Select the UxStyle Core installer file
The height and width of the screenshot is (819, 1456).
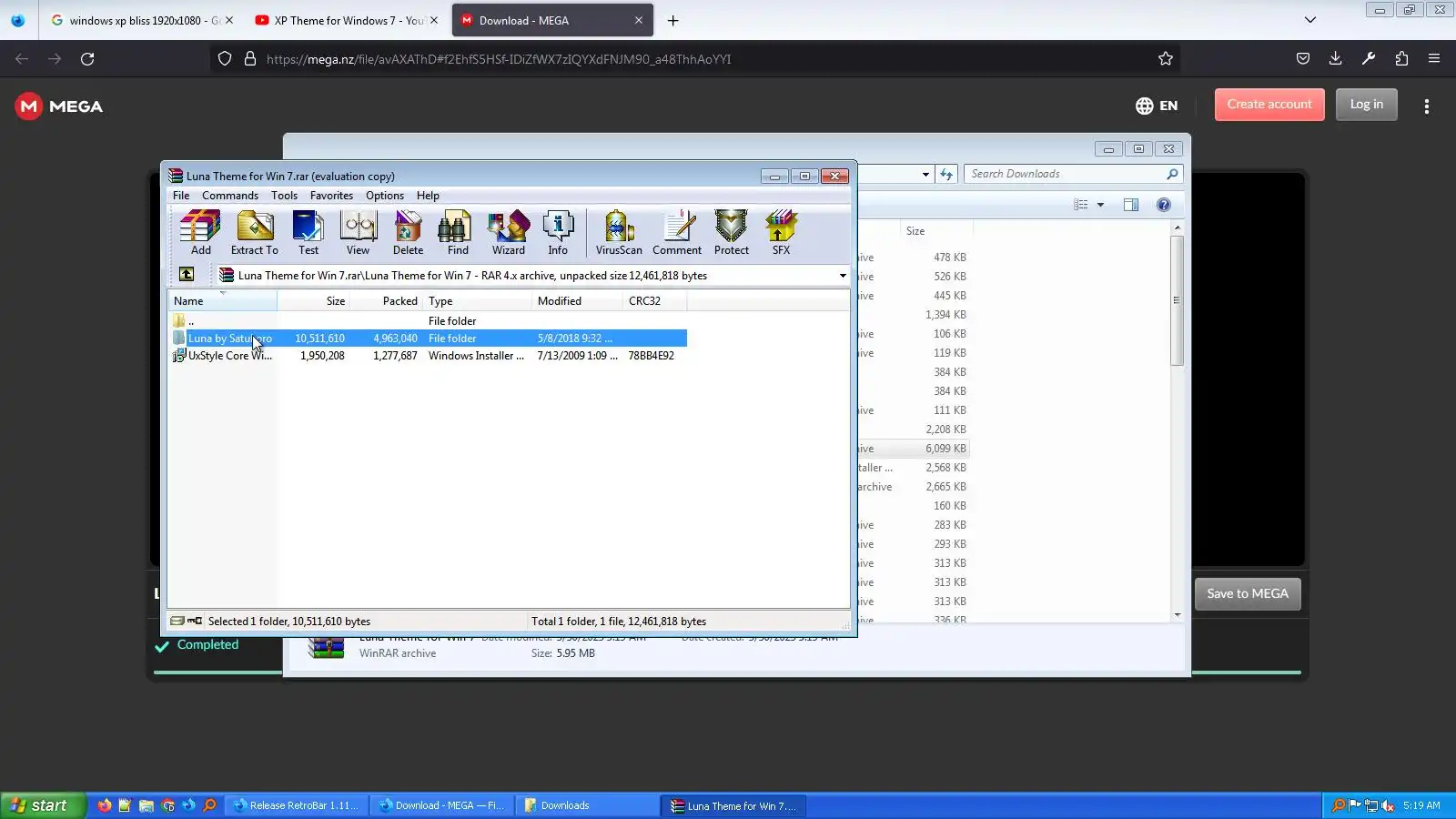click(428, 356)
